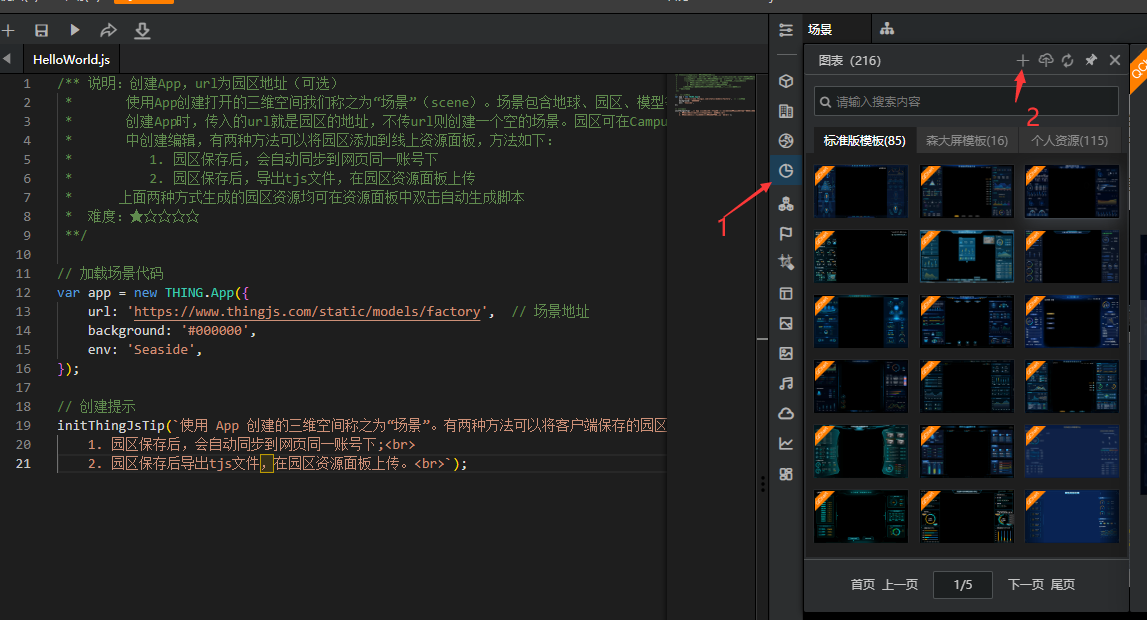The image size is (1147, 620).
Task: Add a new chart with the plus icon
Action: point(1023,60)
